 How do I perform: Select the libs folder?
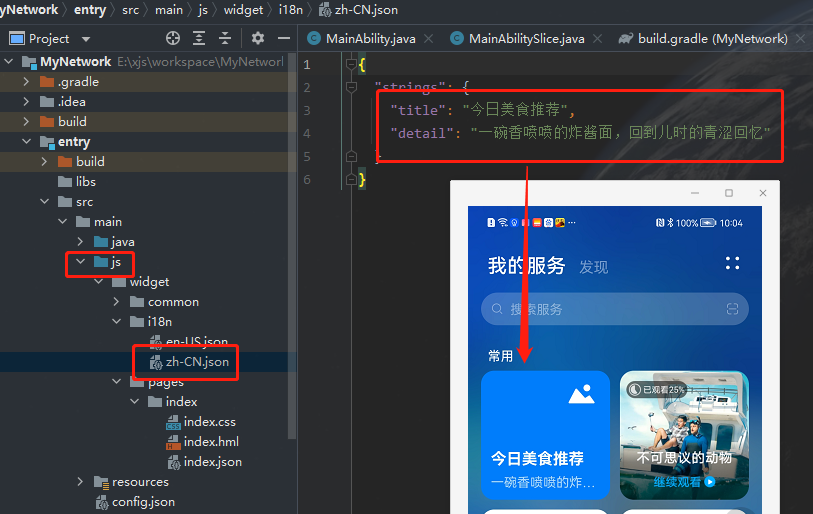point(77,182)
